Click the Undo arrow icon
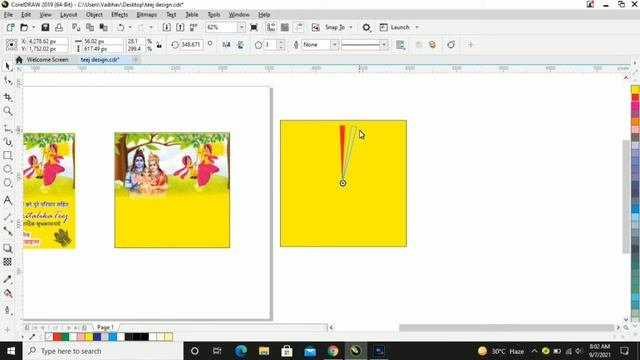 pyautogui.click(x=121, y=27)
